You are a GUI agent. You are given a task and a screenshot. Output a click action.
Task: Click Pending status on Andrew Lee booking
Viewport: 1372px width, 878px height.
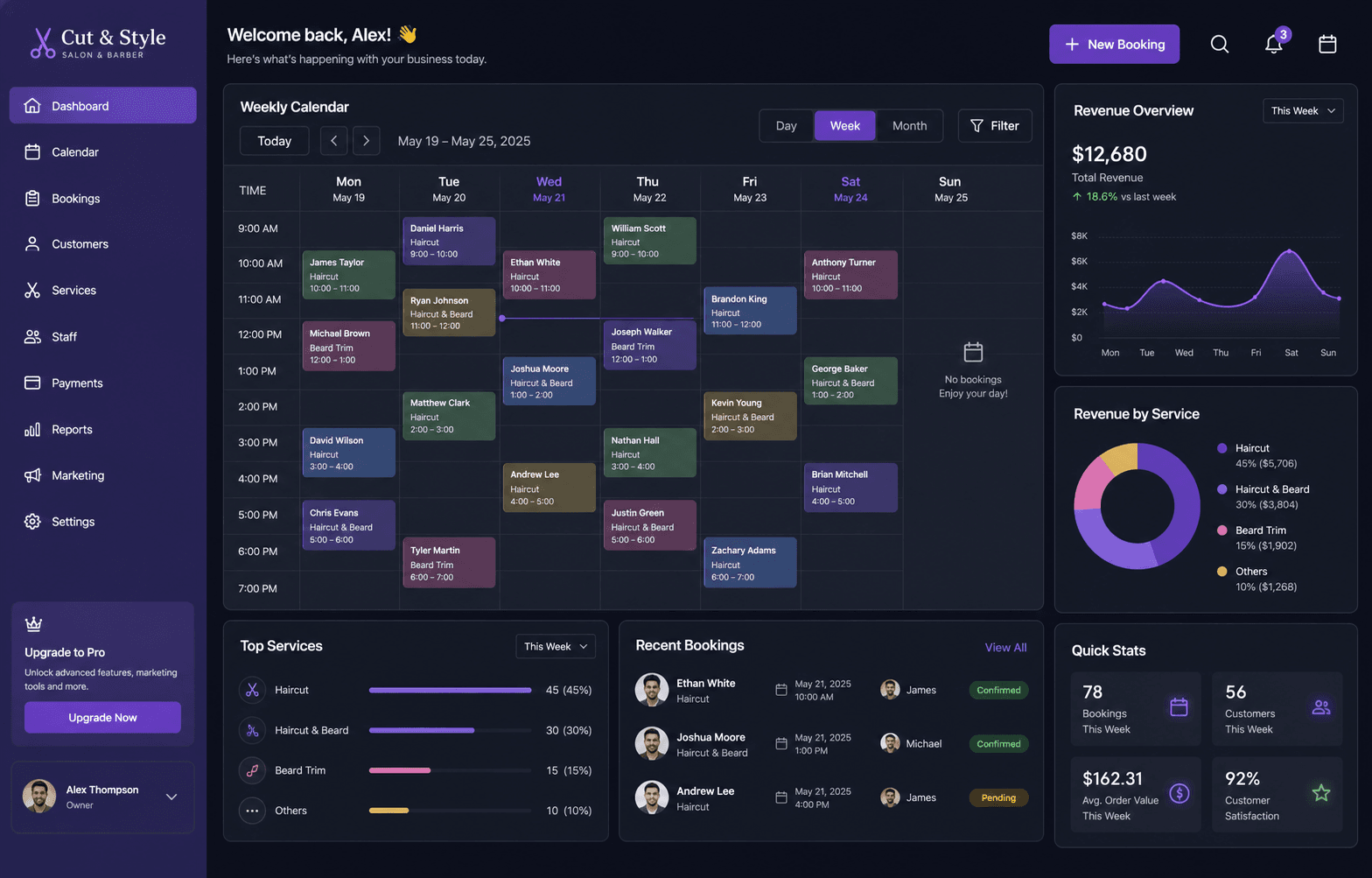(998, 797)
